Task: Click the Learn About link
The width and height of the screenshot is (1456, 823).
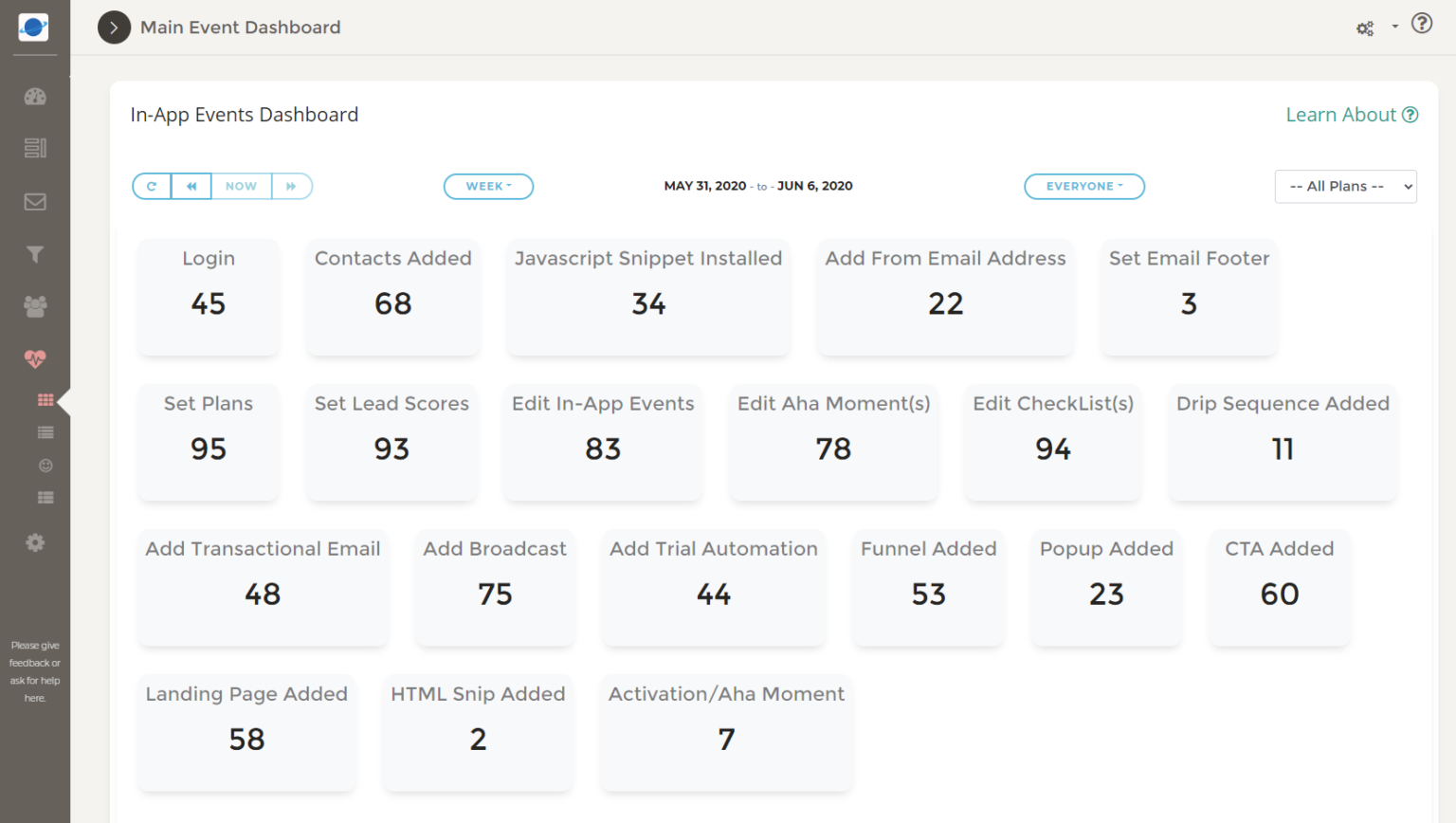Action: (1352, 115)
